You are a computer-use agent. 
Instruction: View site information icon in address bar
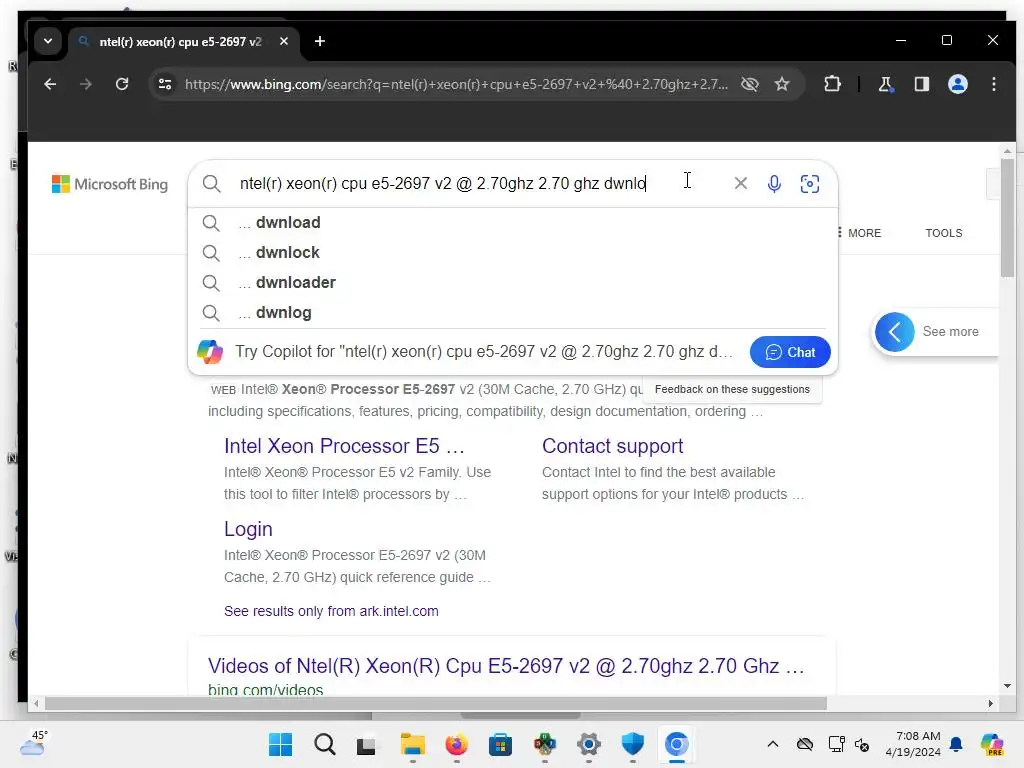point(165,84)
